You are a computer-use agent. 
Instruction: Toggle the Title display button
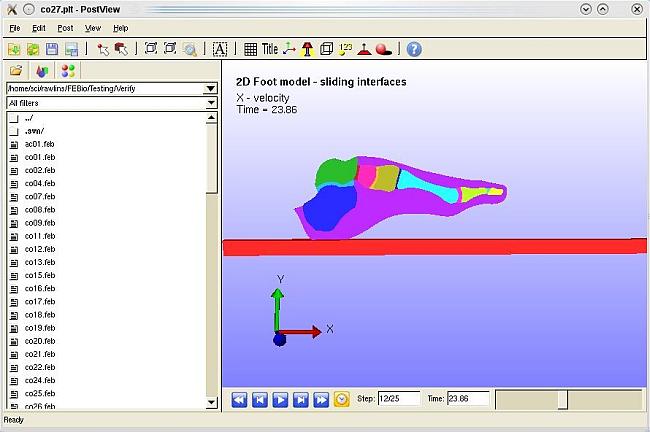tap(270, 49)
